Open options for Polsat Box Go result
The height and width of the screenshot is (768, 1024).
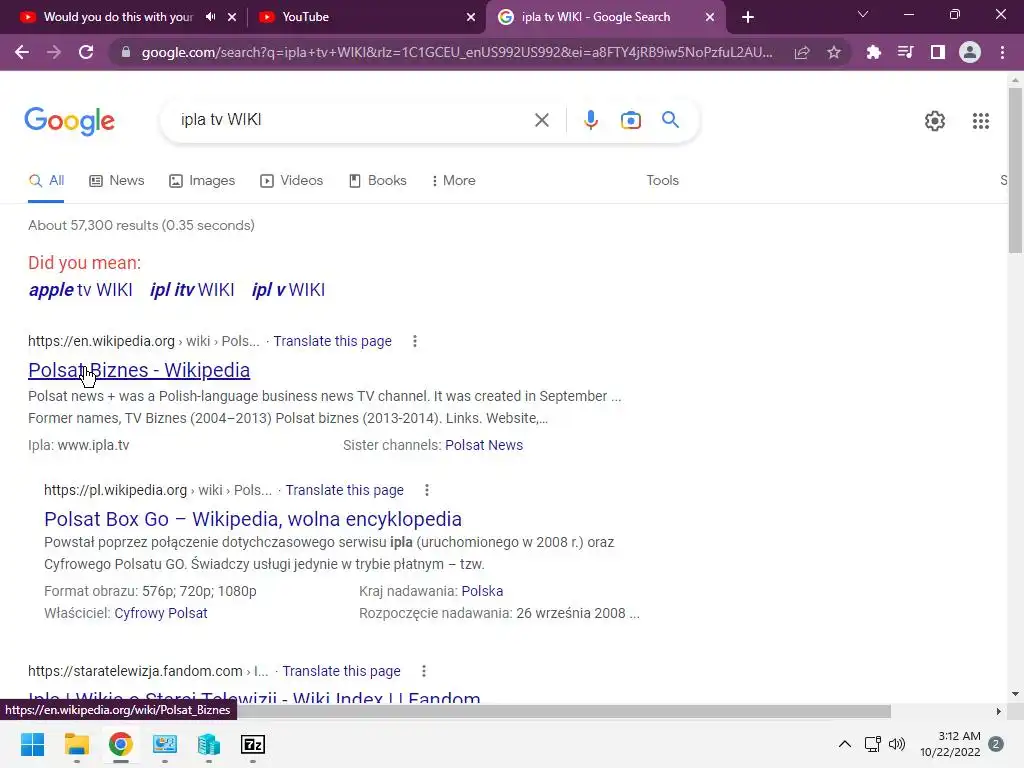point(426,490)
